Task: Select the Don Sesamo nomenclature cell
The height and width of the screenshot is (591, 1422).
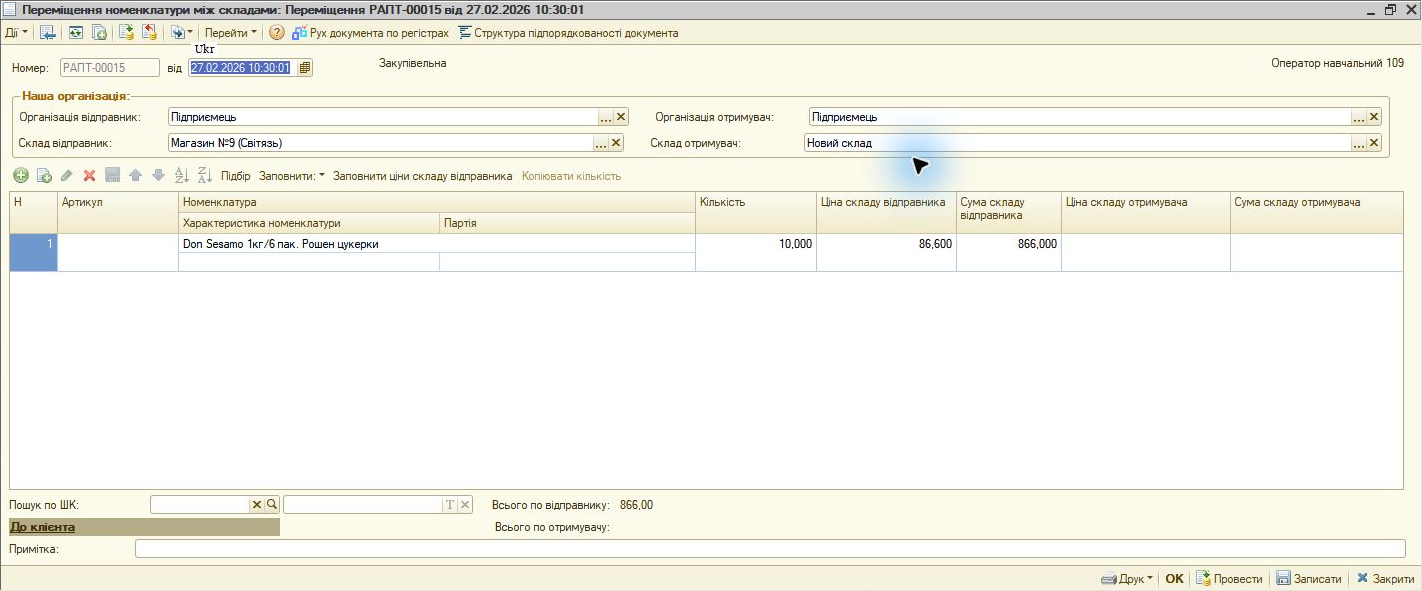Action: [x=436, y=243]
